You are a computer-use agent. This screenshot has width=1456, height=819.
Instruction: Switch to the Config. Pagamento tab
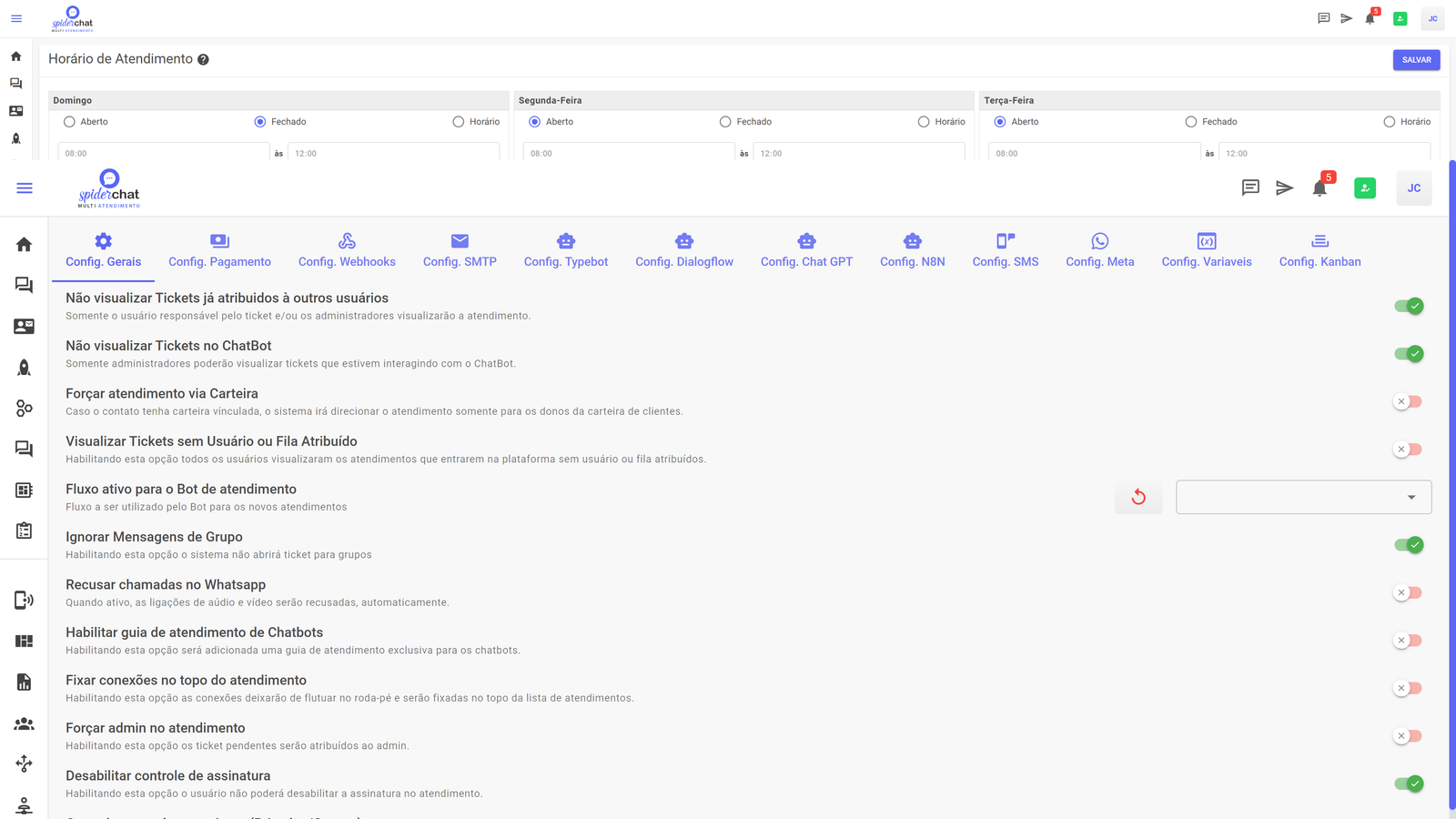pyautogui.click(x=219, y=250)
